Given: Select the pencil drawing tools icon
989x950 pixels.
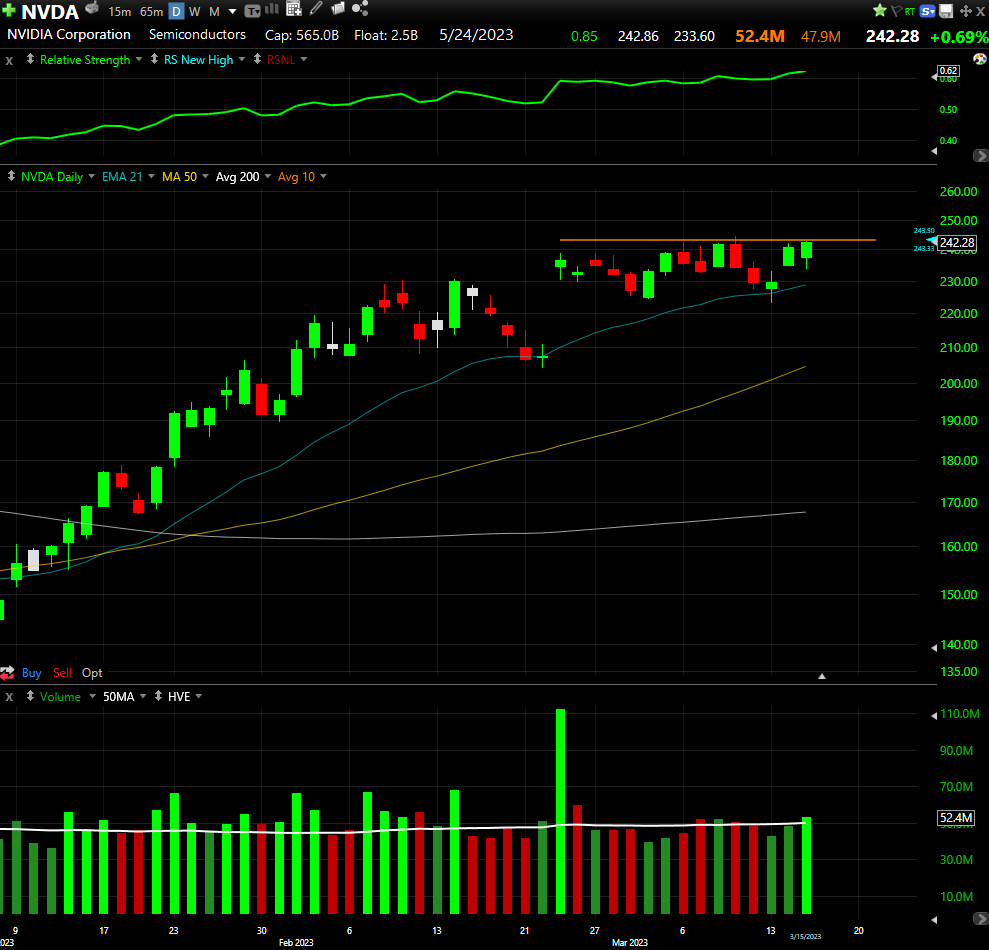Looking at the screenshot, I should click(x=316, y=8).
